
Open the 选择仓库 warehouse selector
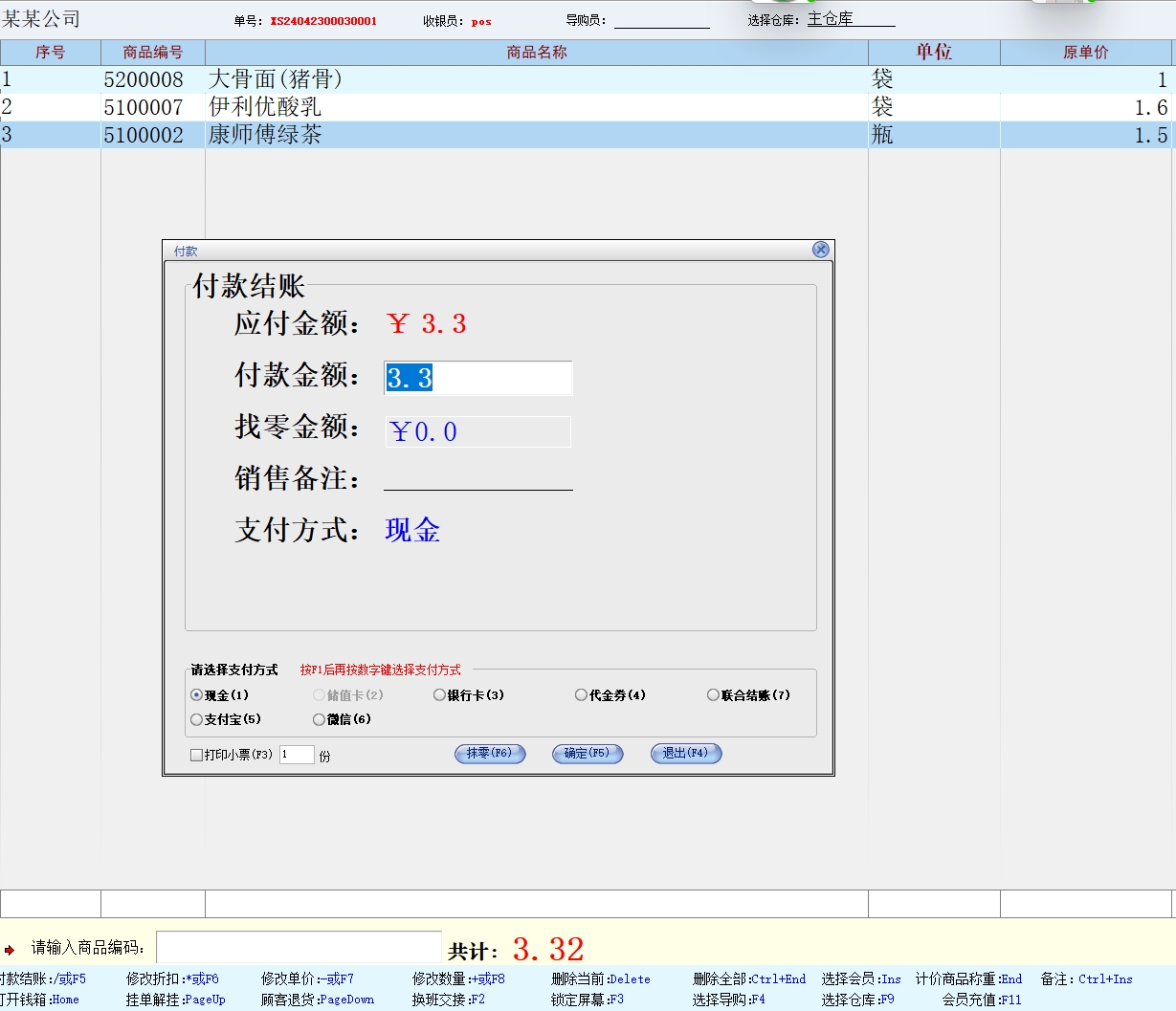(x=850, y=19)
